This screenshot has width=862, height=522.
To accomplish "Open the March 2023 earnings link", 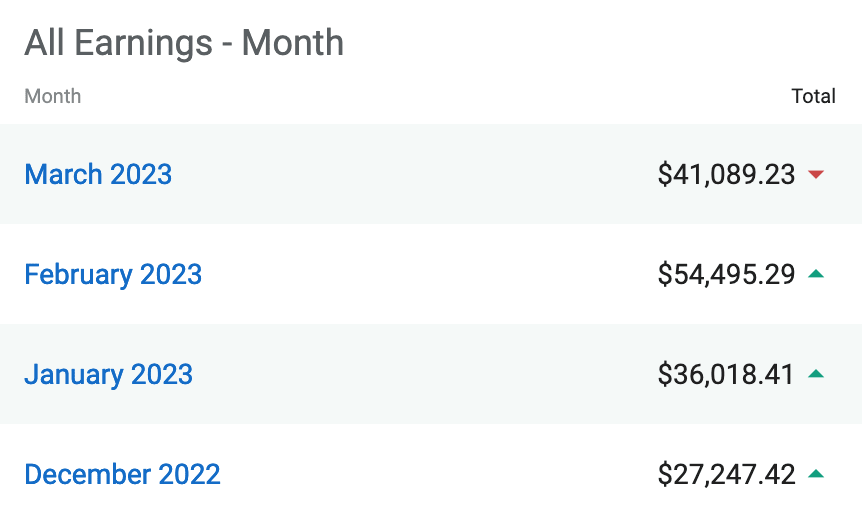I will pyautogui.click(x=98, y=174).
